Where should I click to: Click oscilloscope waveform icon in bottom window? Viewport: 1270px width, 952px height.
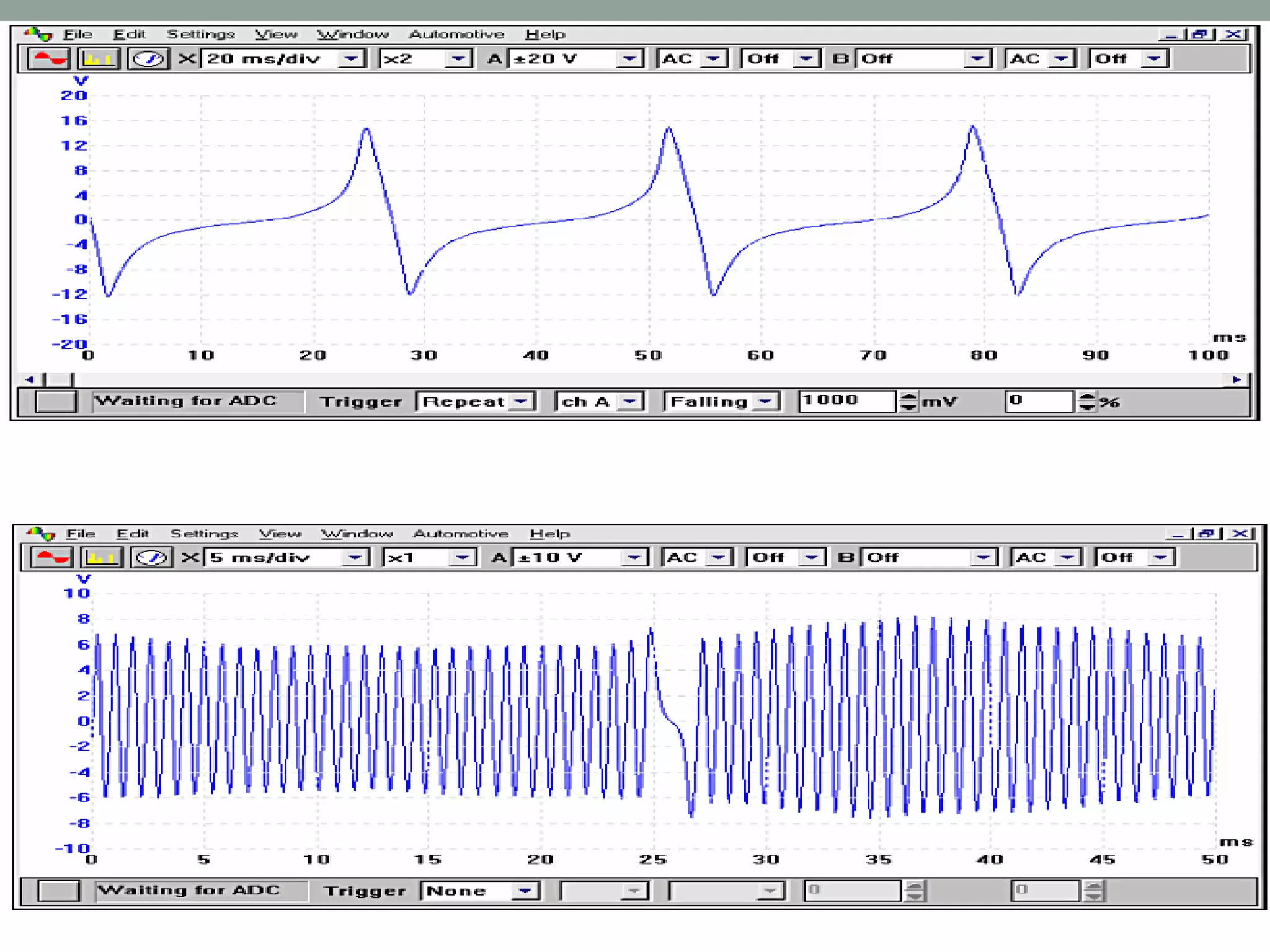(x=53, y=558)
